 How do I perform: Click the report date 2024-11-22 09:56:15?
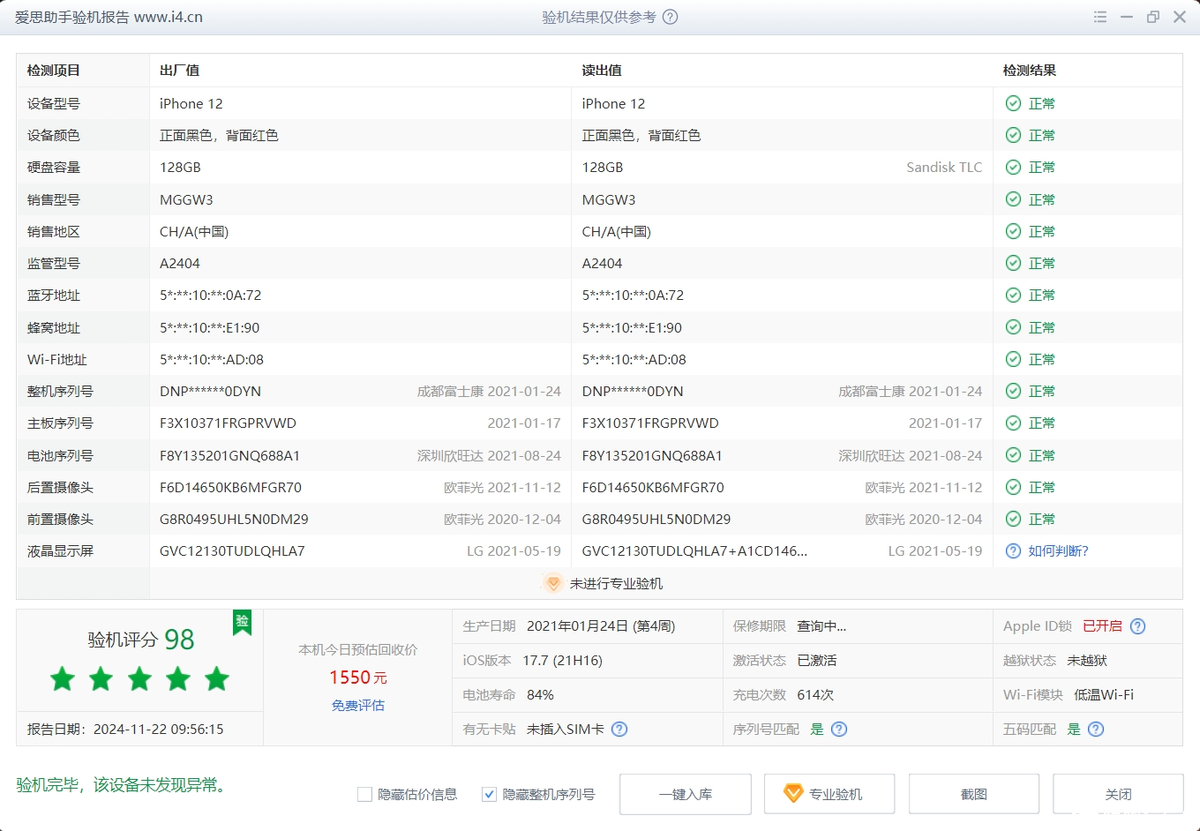pyautogui.click(x=159, y=729)
